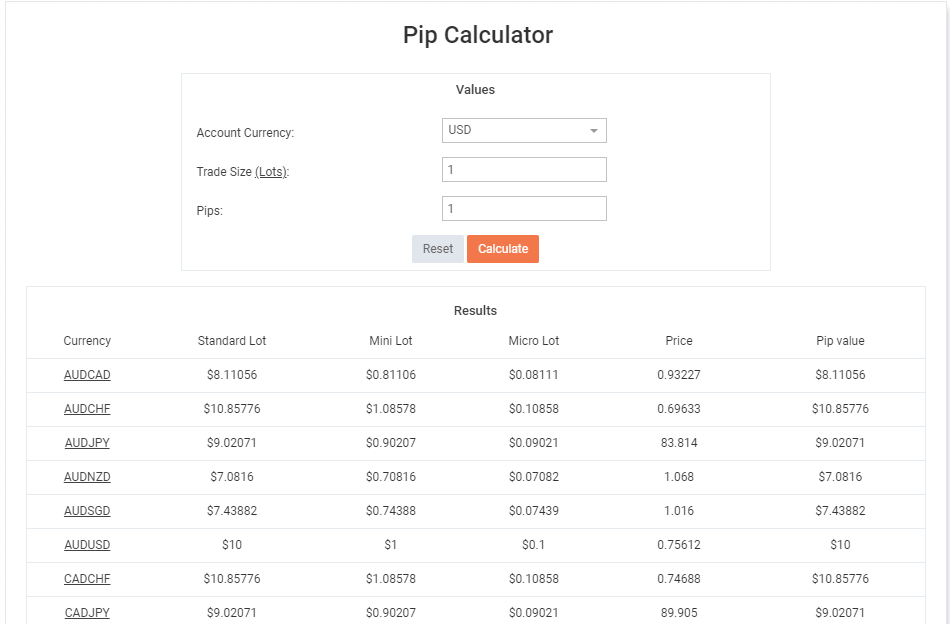Click the orange Calculate button
950x624 pixels.
(x=503, y=249)
